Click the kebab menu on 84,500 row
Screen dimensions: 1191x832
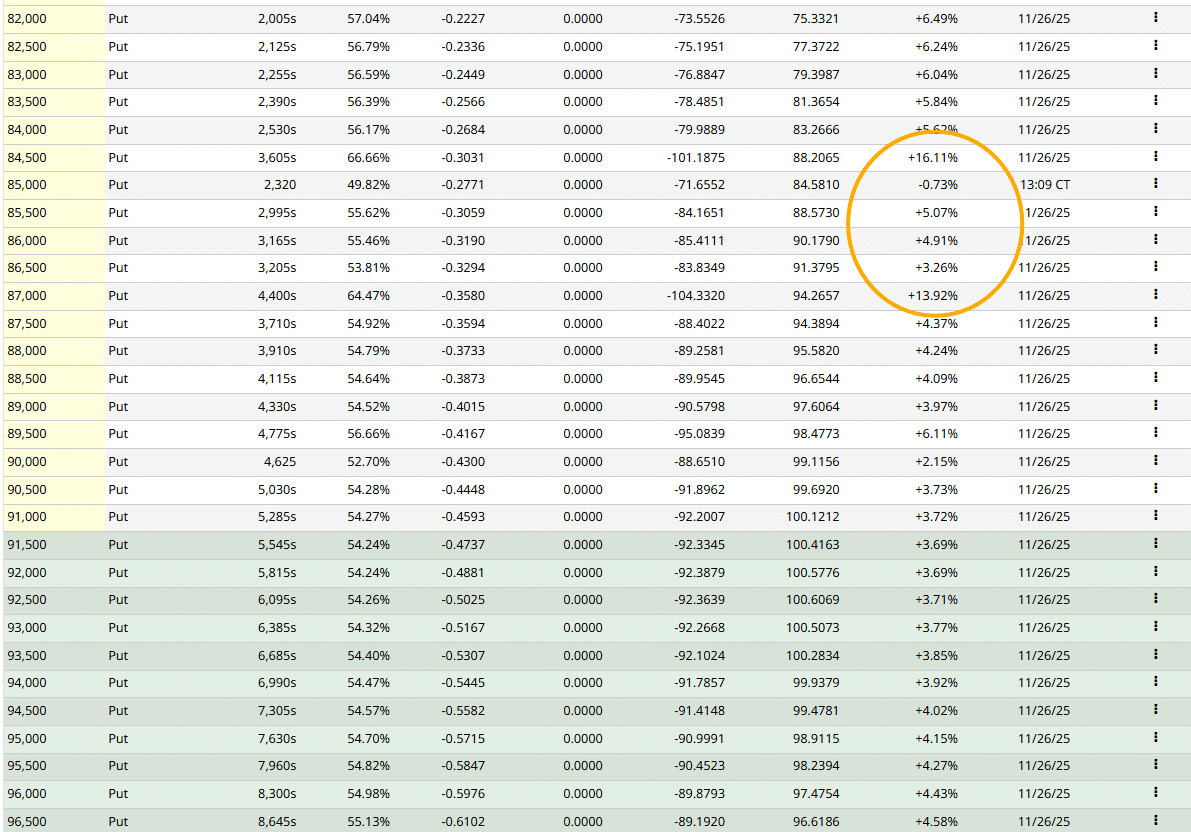[1155, 157]
